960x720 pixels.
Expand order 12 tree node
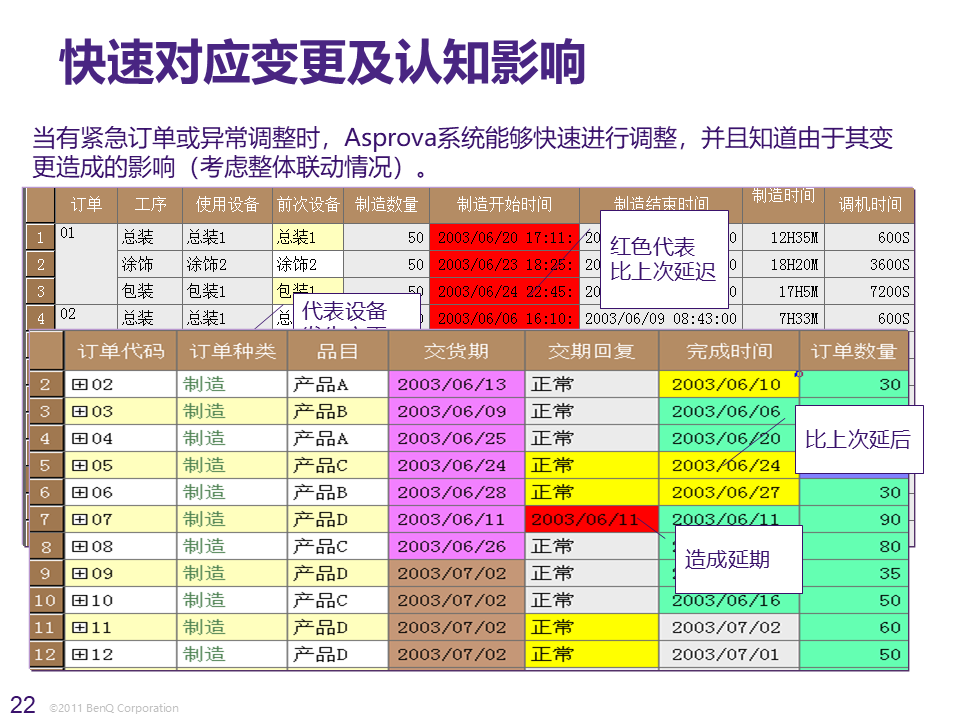[x=79, y=654]
